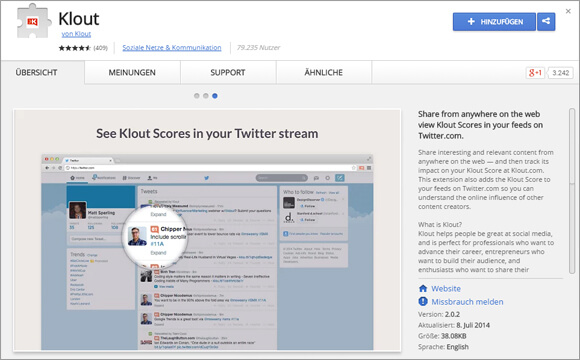The height and width of the screenshot is (360, 580).
Task: Close the extension detail dialog
Action: 568,11
